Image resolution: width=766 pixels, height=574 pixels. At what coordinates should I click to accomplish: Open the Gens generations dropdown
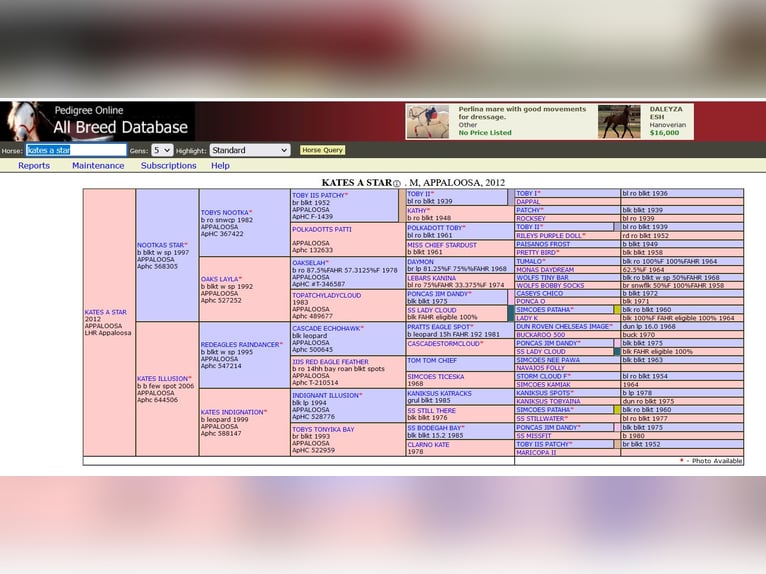coord(162,150)
